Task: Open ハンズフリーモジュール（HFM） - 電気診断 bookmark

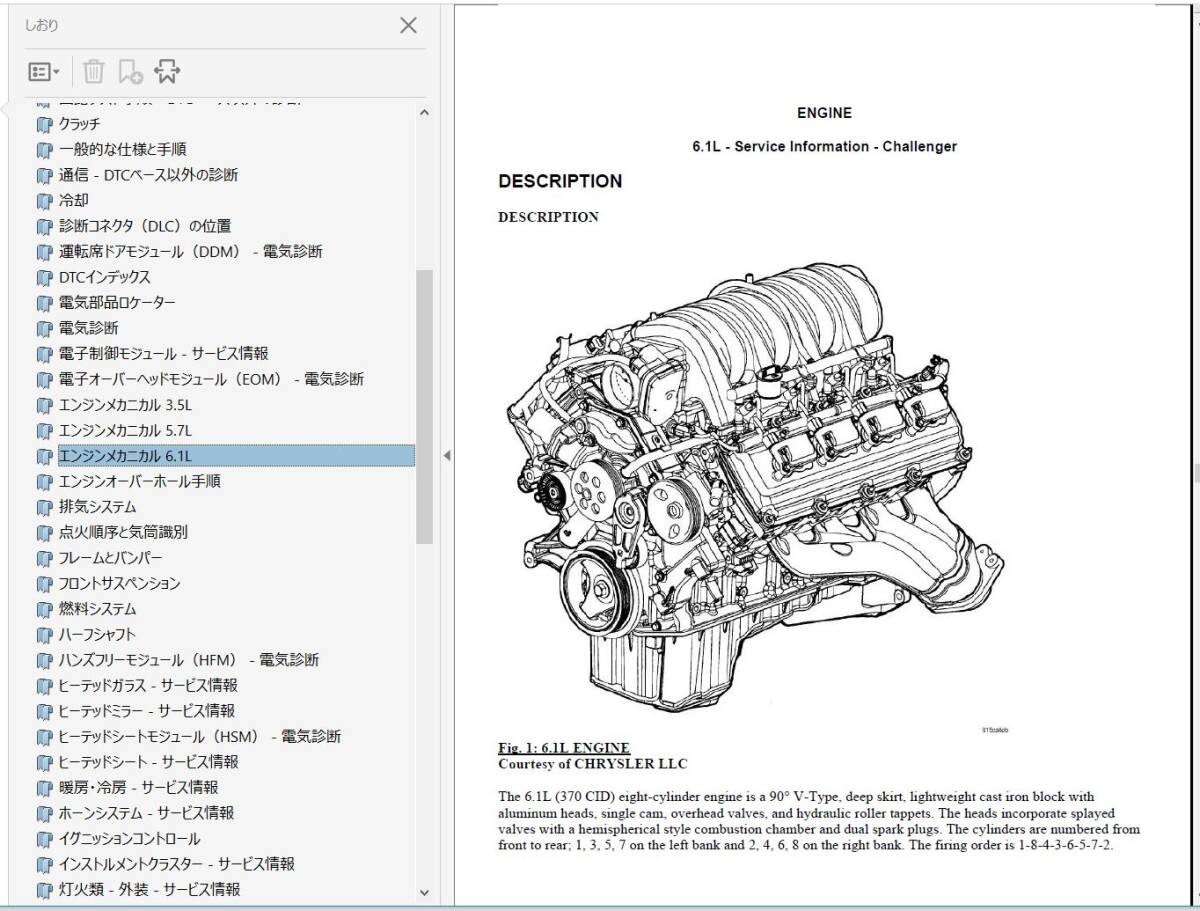Action: (188, 660)
